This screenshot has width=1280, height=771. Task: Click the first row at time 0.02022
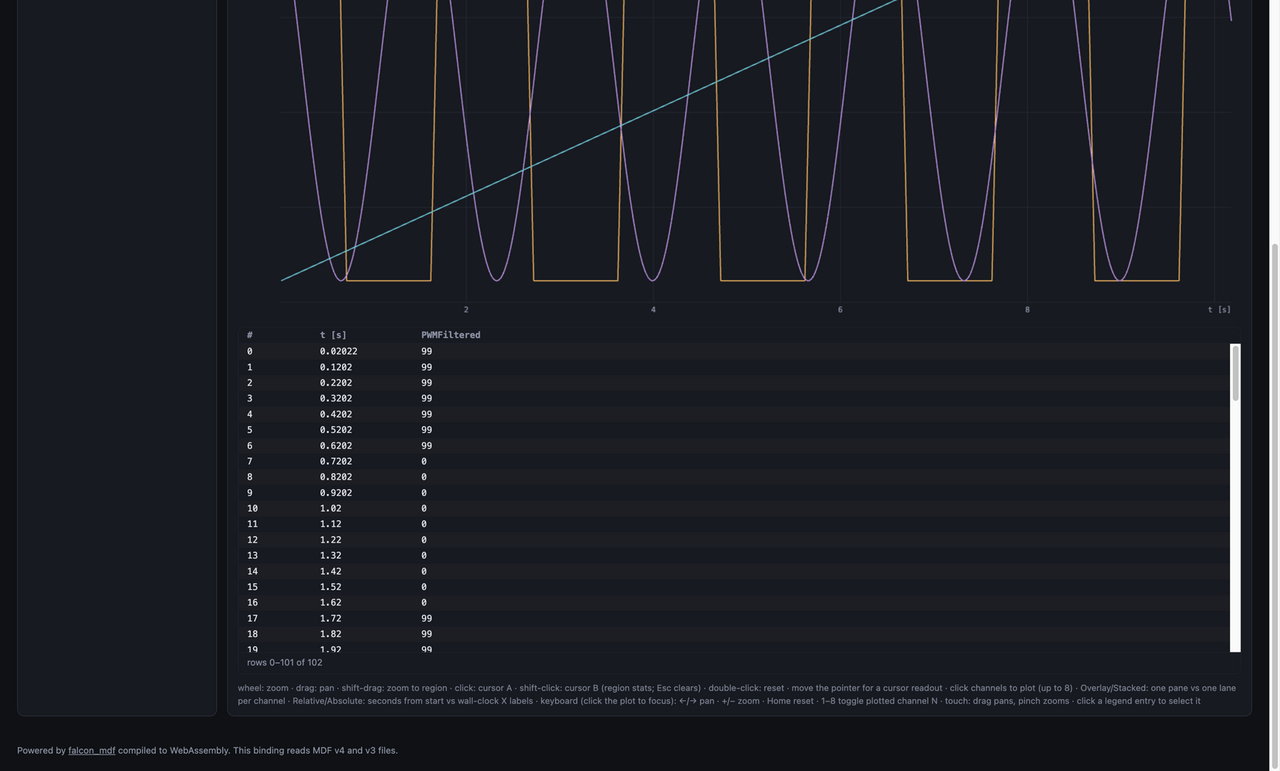pyautogui.click(x=736, y=351)
